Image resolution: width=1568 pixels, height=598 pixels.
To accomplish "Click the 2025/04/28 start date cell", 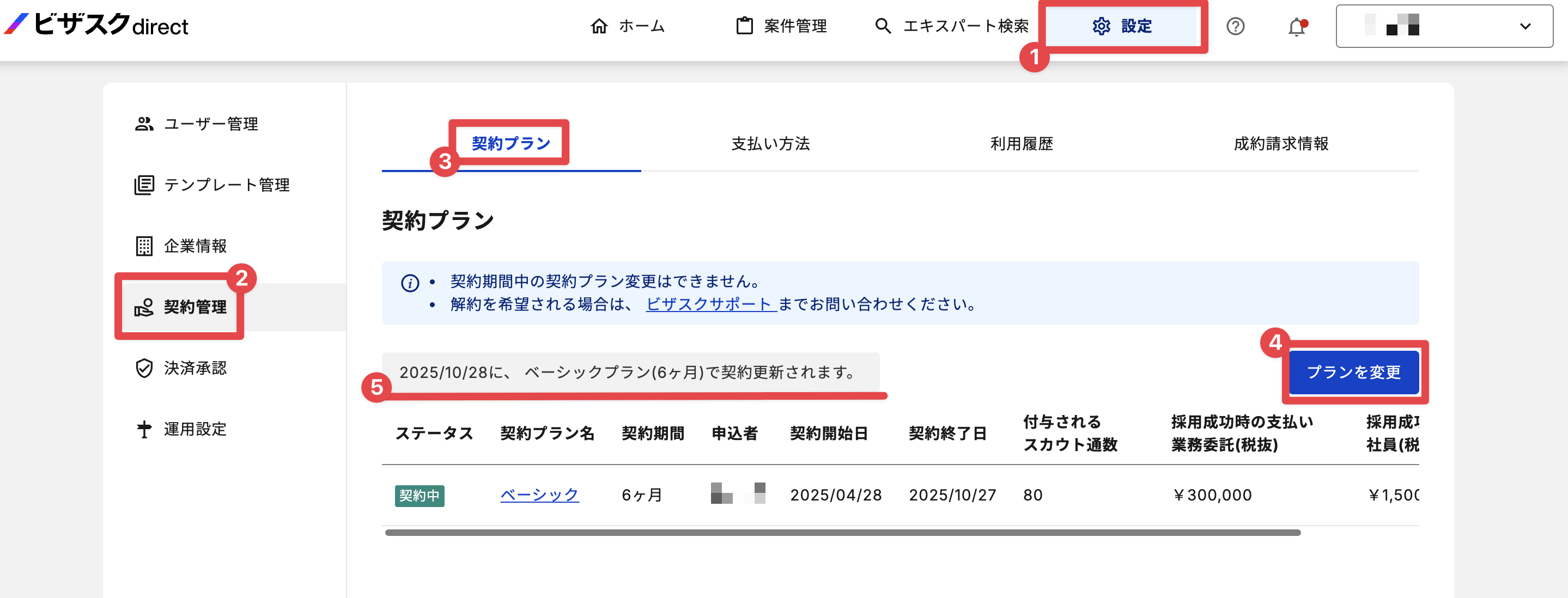I will [836, 495].
